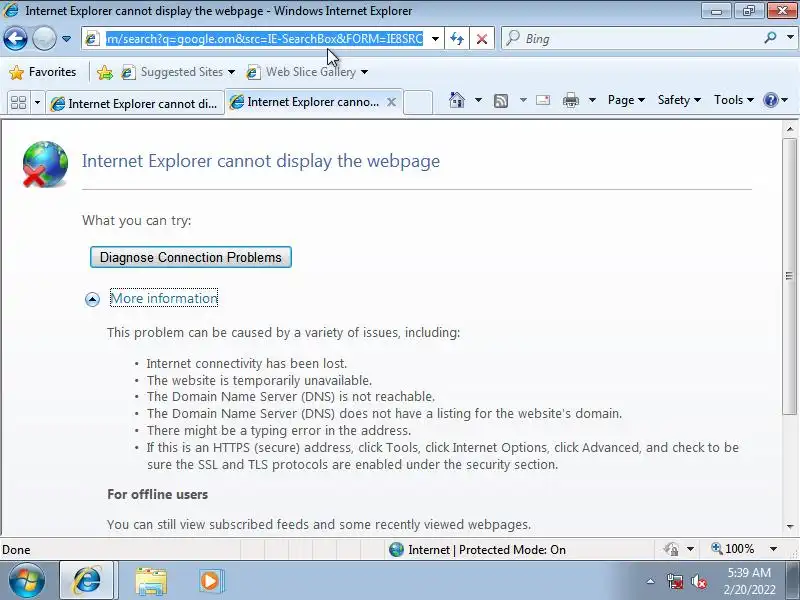Click the Internet Explorer taskbar icon
The width and height of the screenshot is (800, 600).
pyautogui.click(x=87, y=581)
